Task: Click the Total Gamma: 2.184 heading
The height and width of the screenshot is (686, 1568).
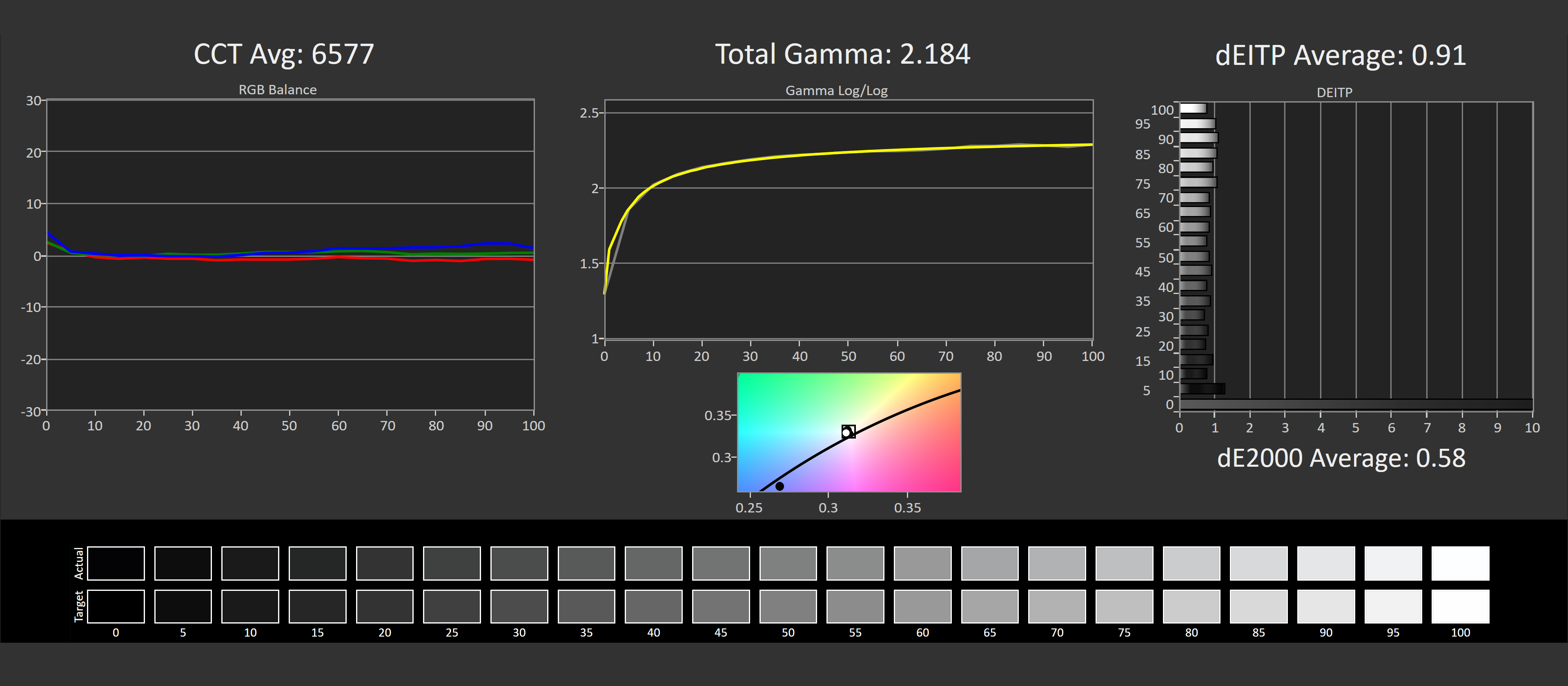Action: coord(842,54)
